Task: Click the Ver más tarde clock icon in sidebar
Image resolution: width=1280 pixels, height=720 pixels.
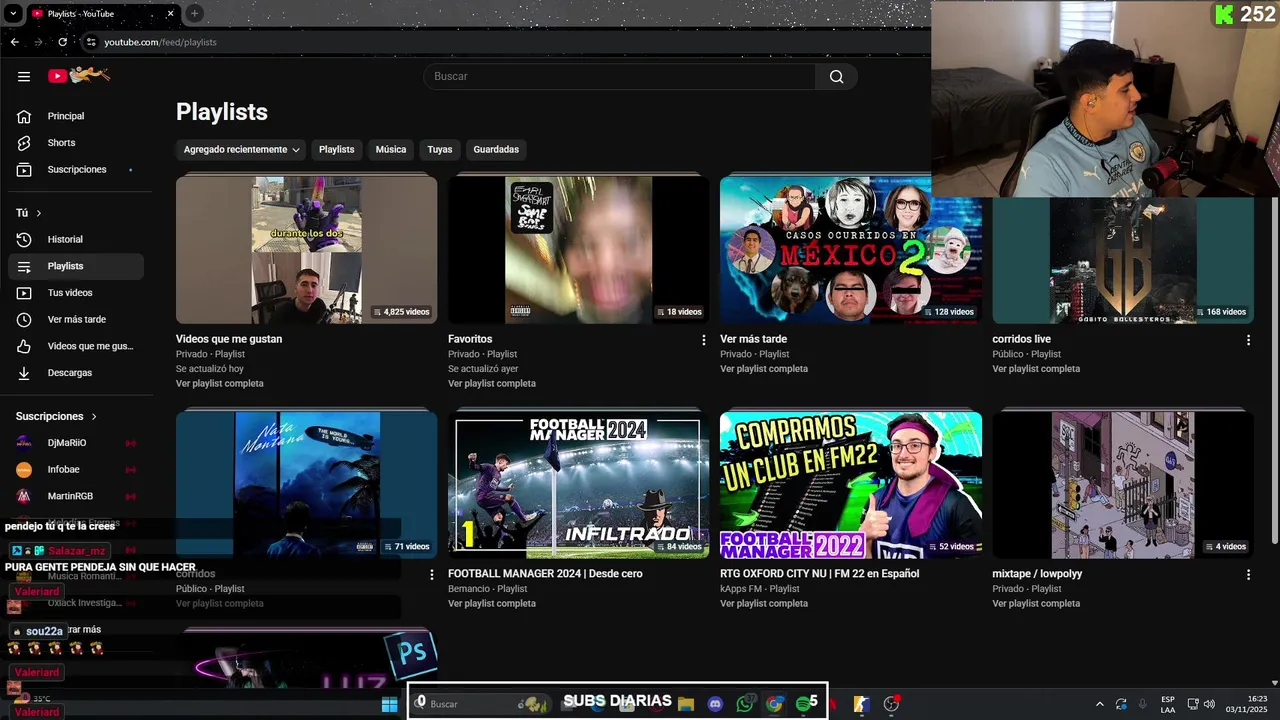Action: point(24,319)
